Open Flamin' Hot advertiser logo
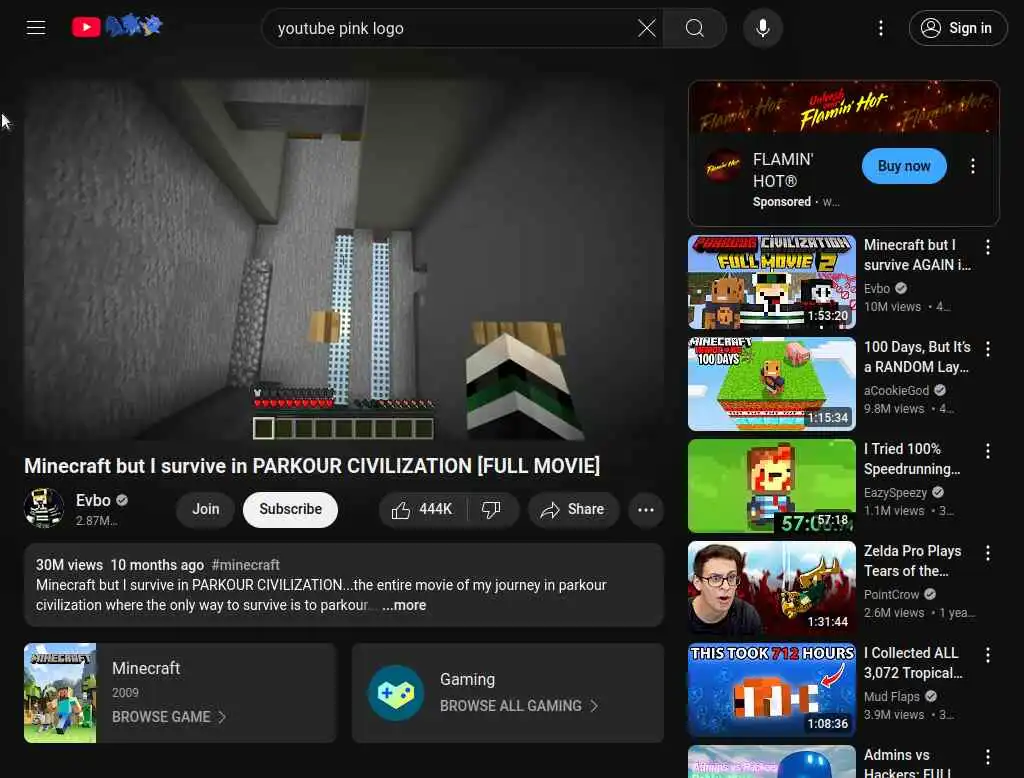This screenshot has height=778, width=1024. pos(723,166)
